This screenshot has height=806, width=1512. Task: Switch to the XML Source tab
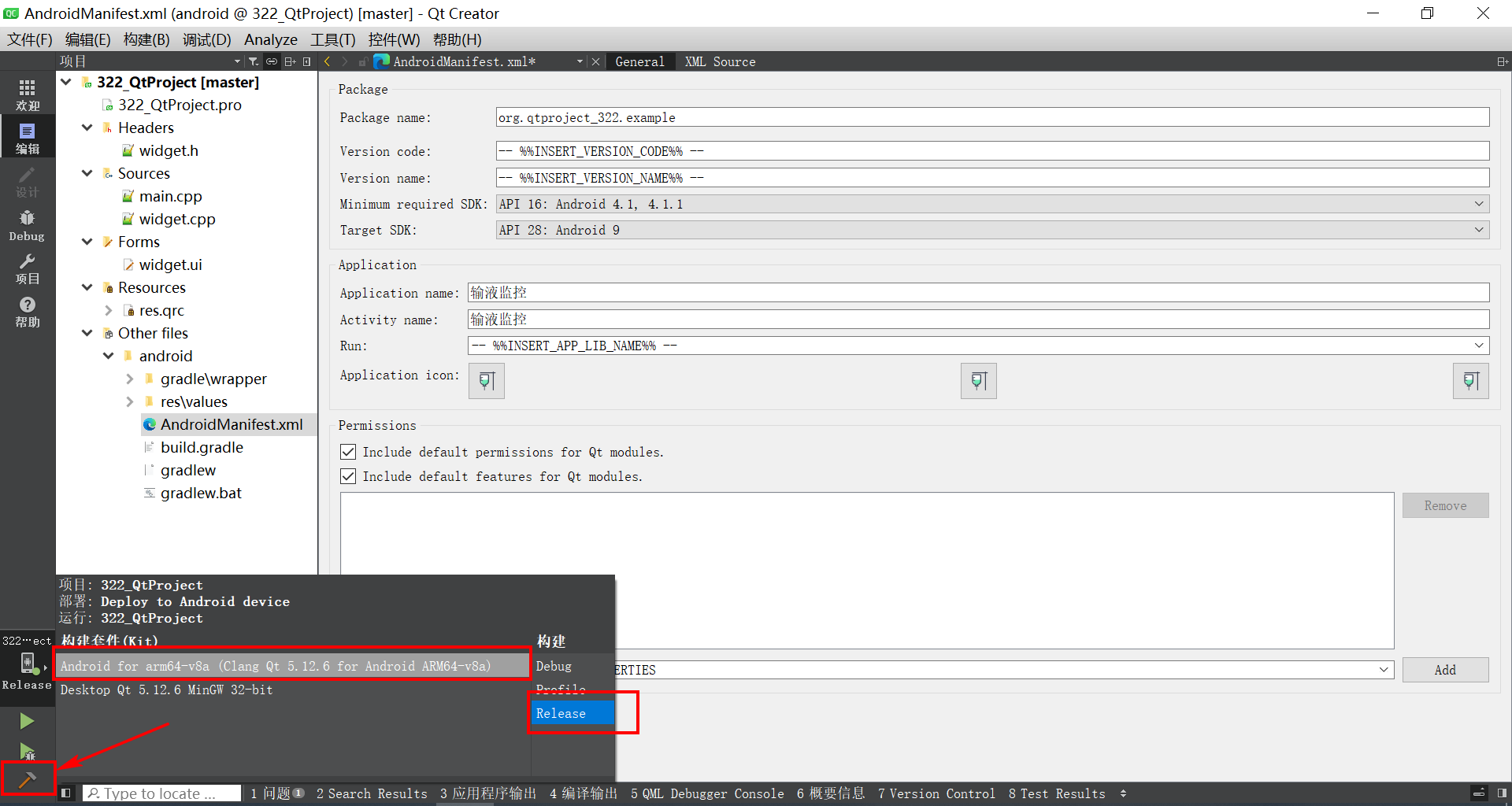click(x=720, y=61)
